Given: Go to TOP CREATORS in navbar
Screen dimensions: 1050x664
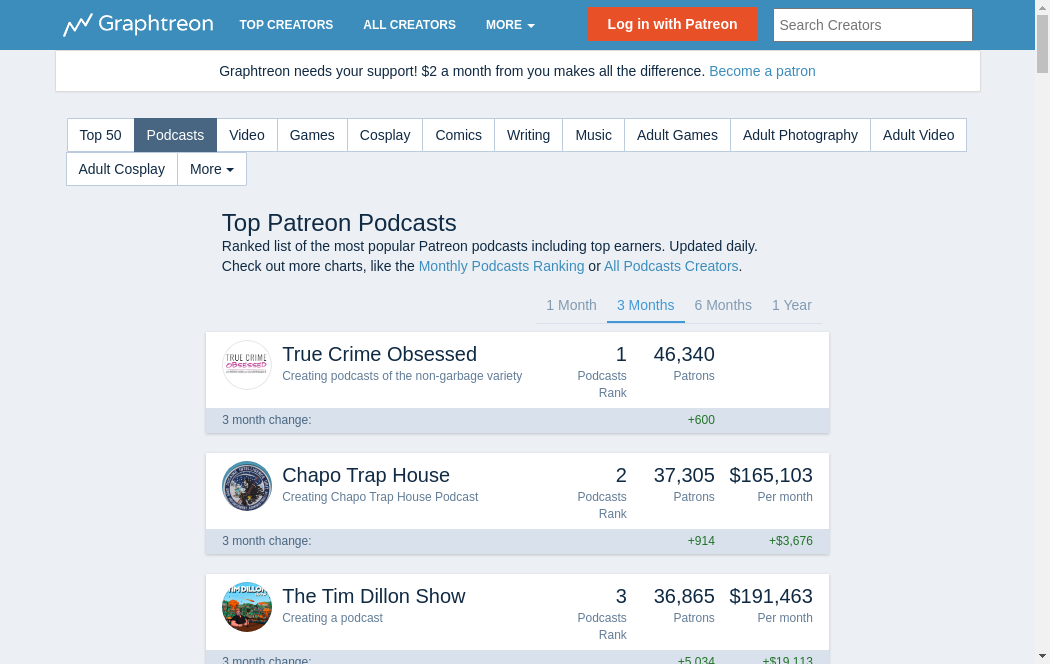Looking at the screenshot, I should pyautogui.click(x=286, y=25).
